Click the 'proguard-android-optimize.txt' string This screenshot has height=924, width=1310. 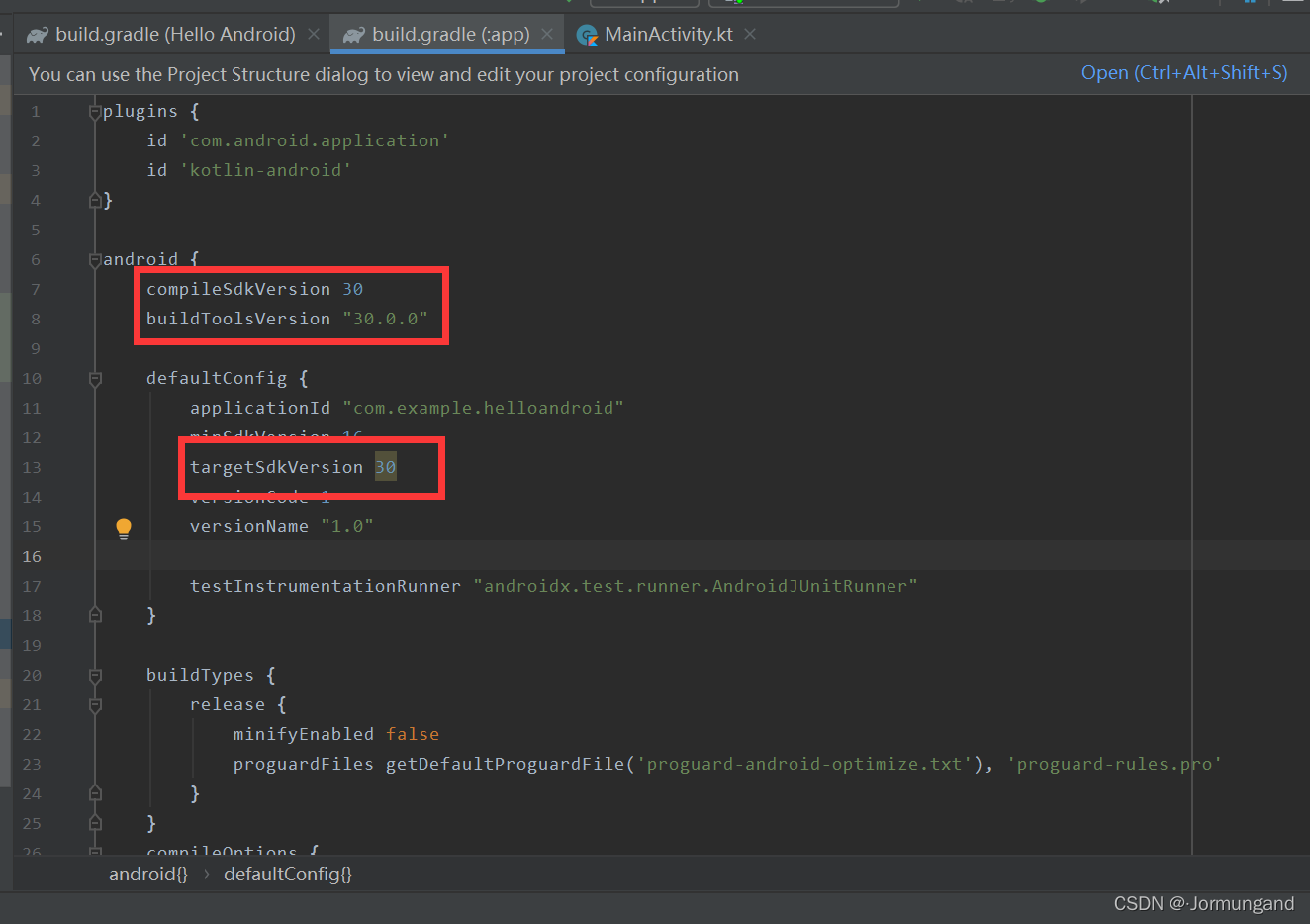tap(804, 764)
